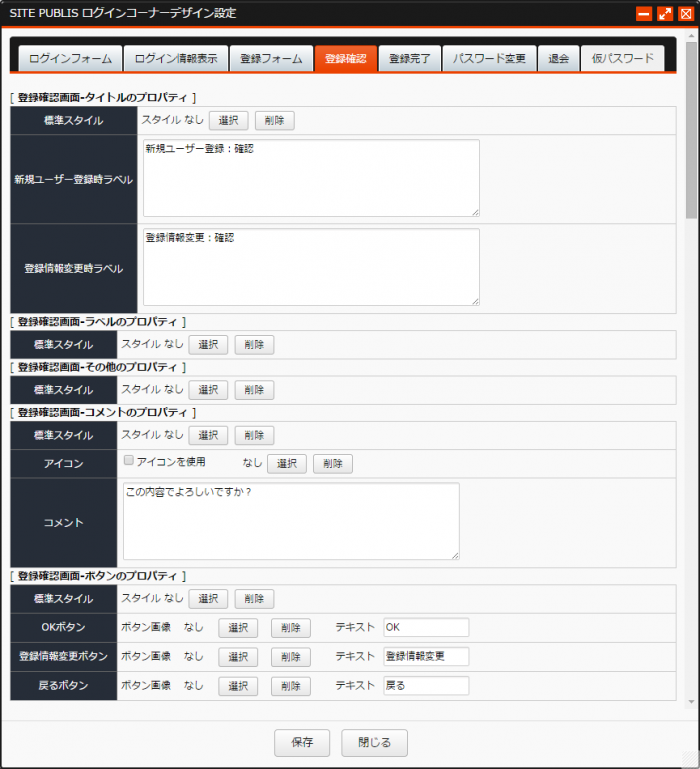Click 選択 for the 戻るボタン image
This screenshot has height=769, width=700.
coord(238,686)
